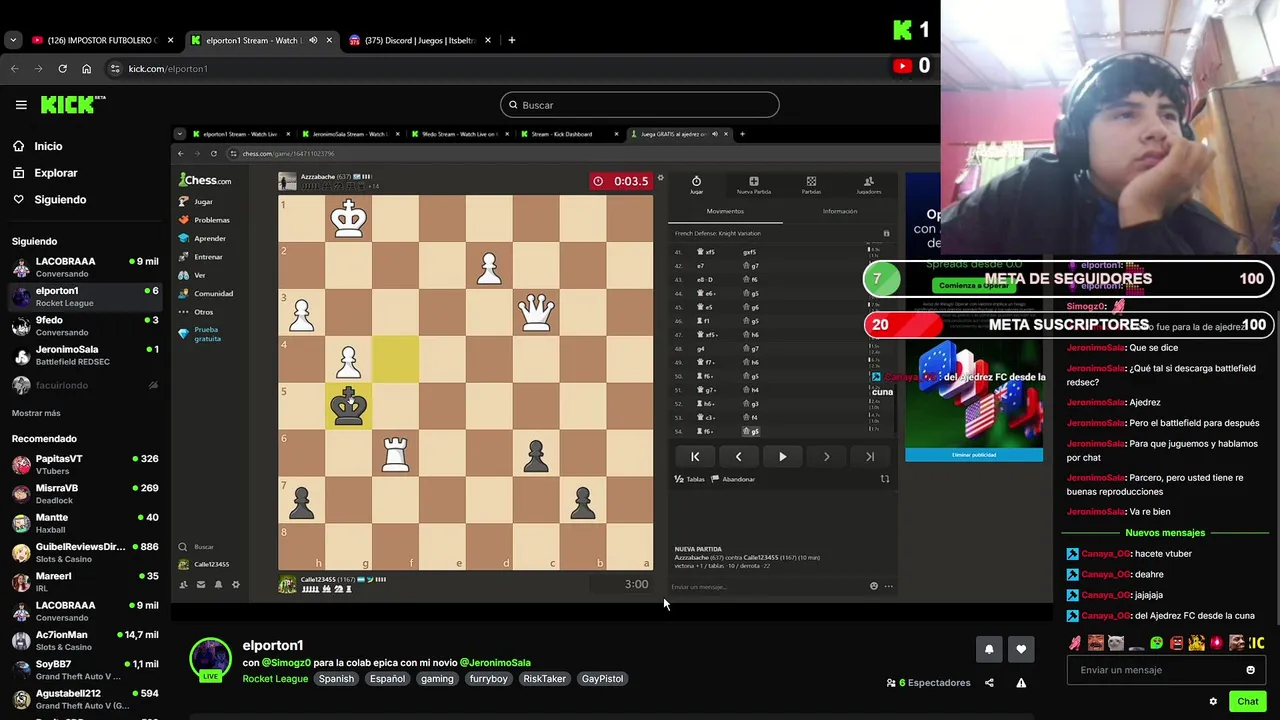Viewport: 1280px width, 720px height.
Task: Click the Spanish tag
Action: [x=336, y=679]
